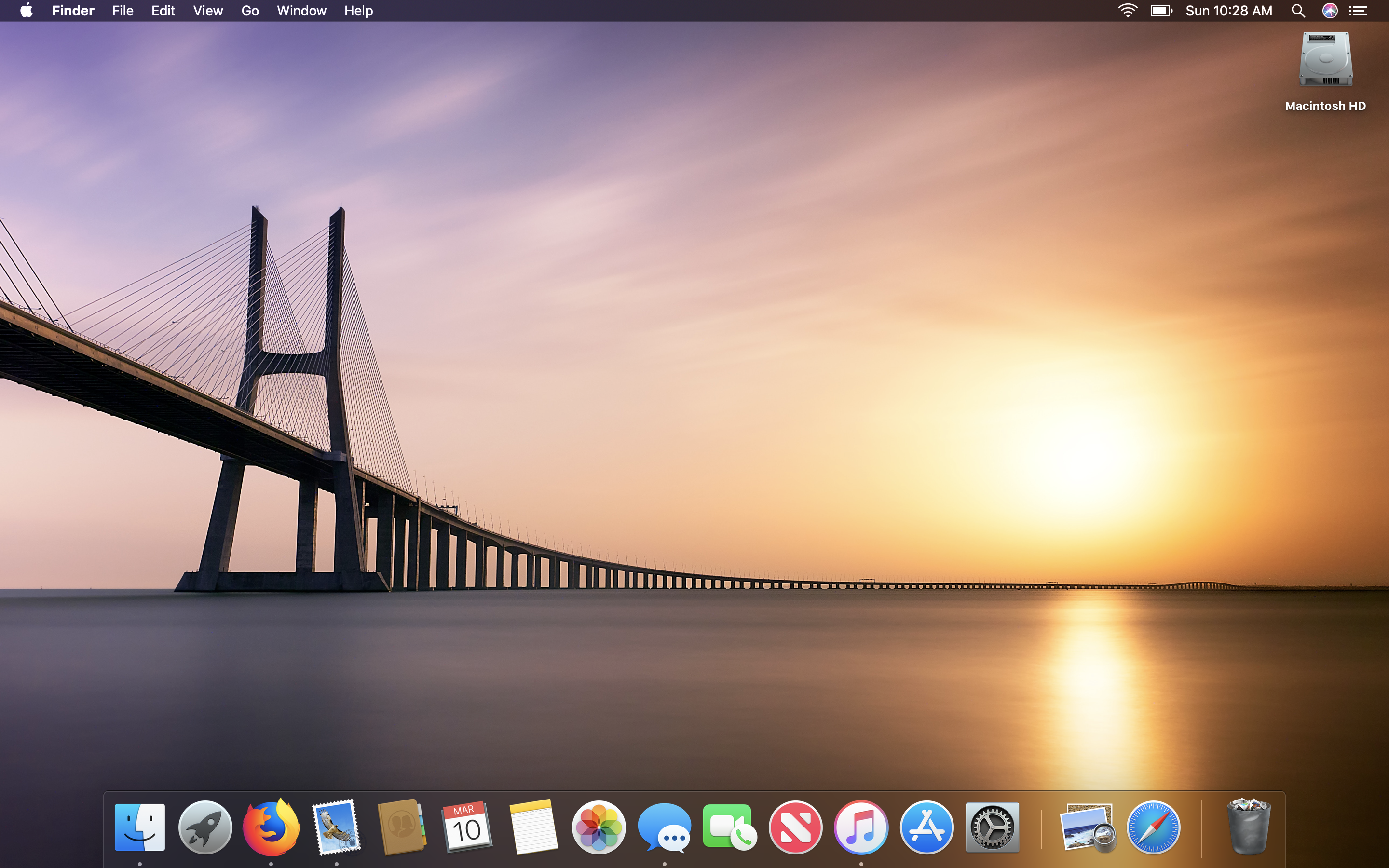
Task: Open the App Store icon
Action: click(926, 827)
